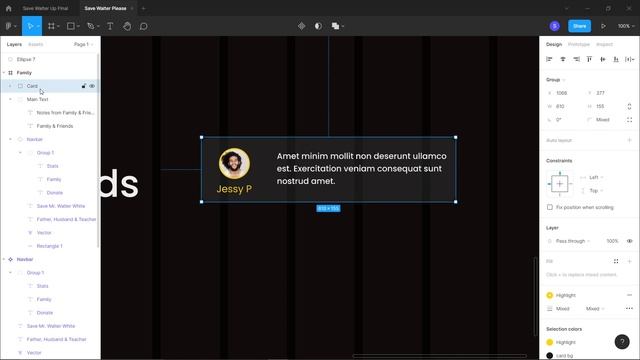This screenshot has width=640, height=360.
Task: Open the Layers tab
Action: pyautogui.click(x=14, y=44)
